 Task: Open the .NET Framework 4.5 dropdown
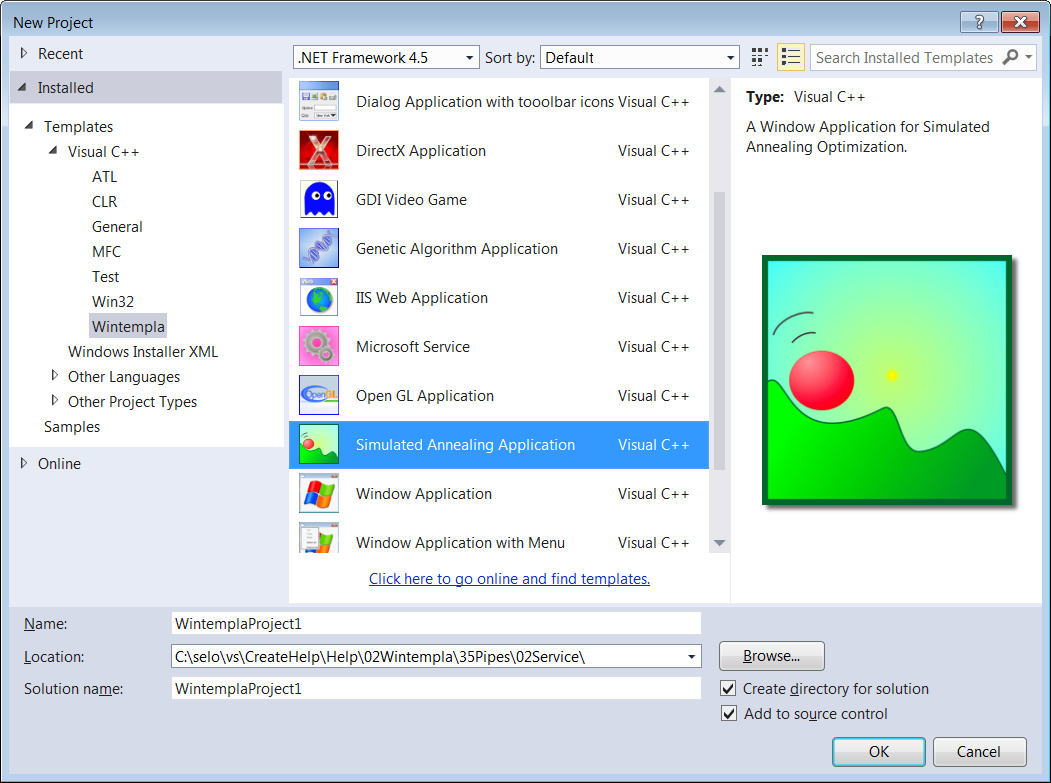[386, 58]
